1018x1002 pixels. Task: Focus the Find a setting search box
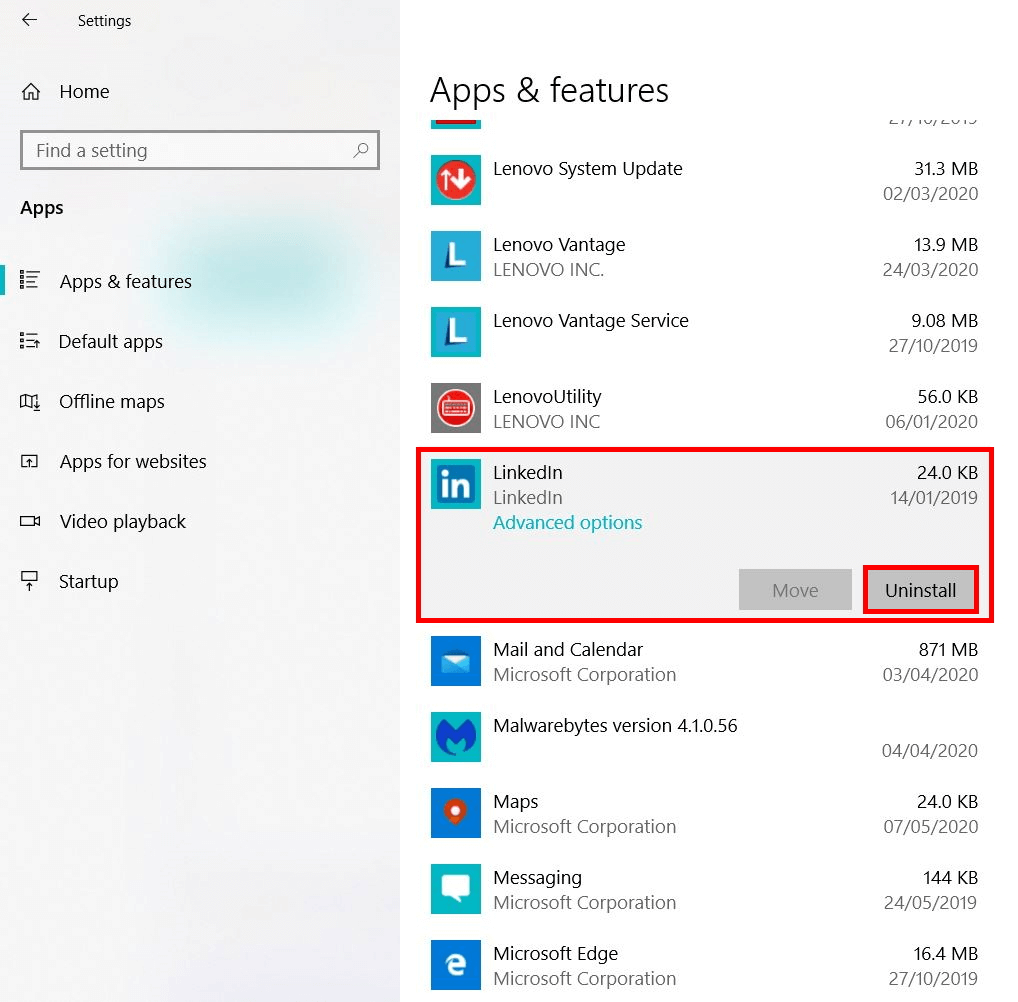tap(200, 150)
